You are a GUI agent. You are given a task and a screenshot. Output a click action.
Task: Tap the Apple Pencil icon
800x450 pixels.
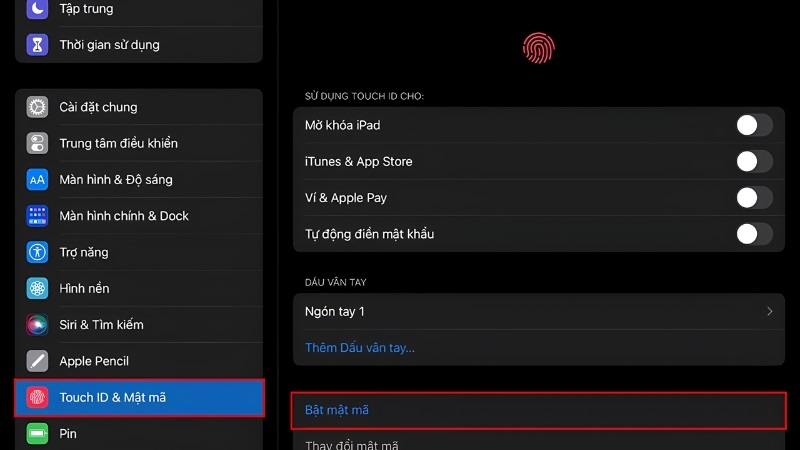tap(37, 361)
